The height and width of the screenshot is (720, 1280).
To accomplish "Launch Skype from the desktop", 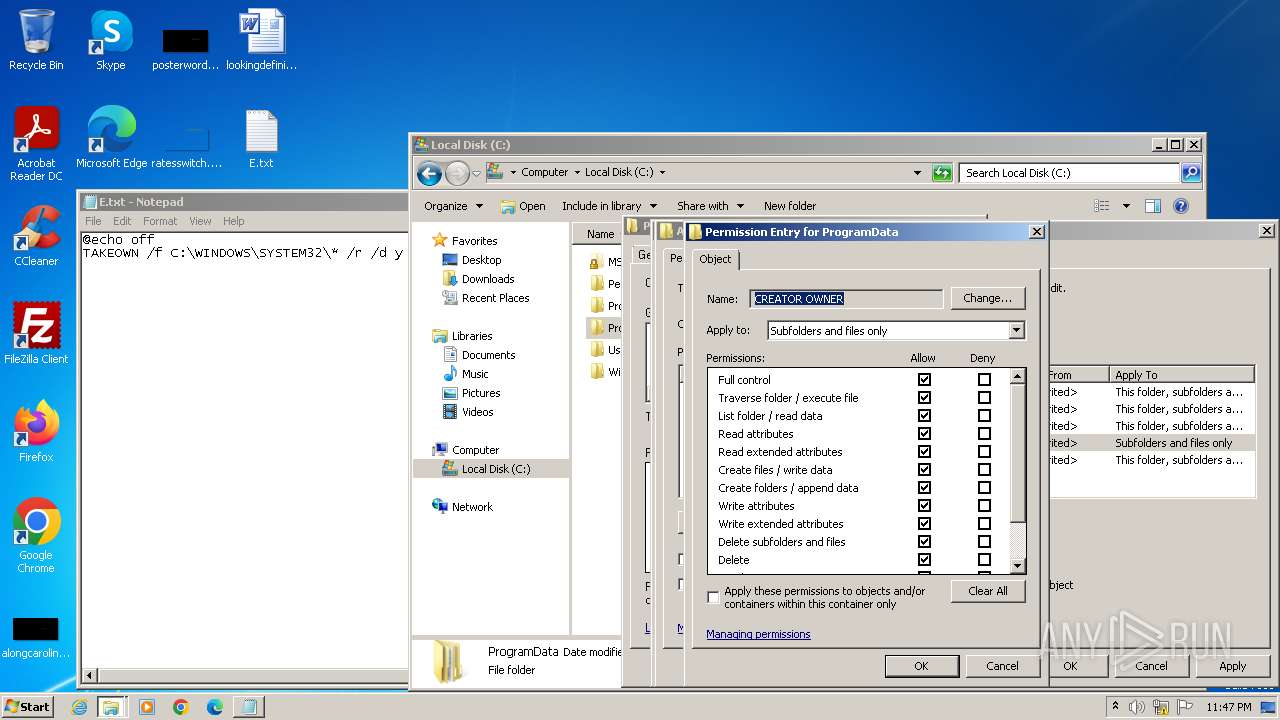I will pos(110,40).
